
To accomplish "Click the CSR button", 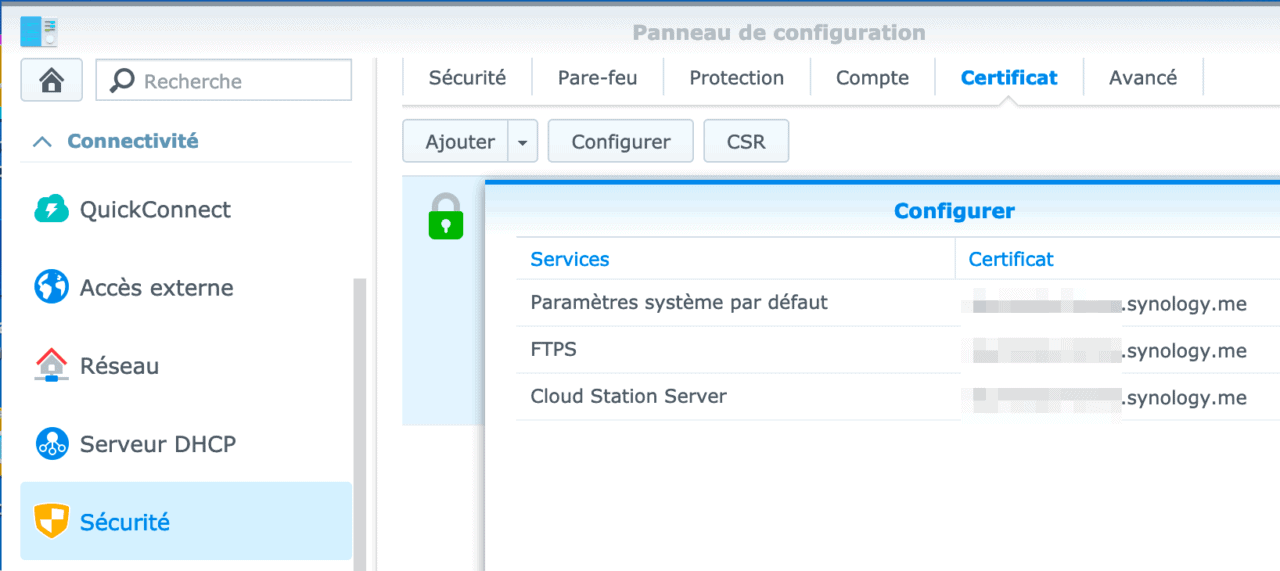I will point(746,142).
